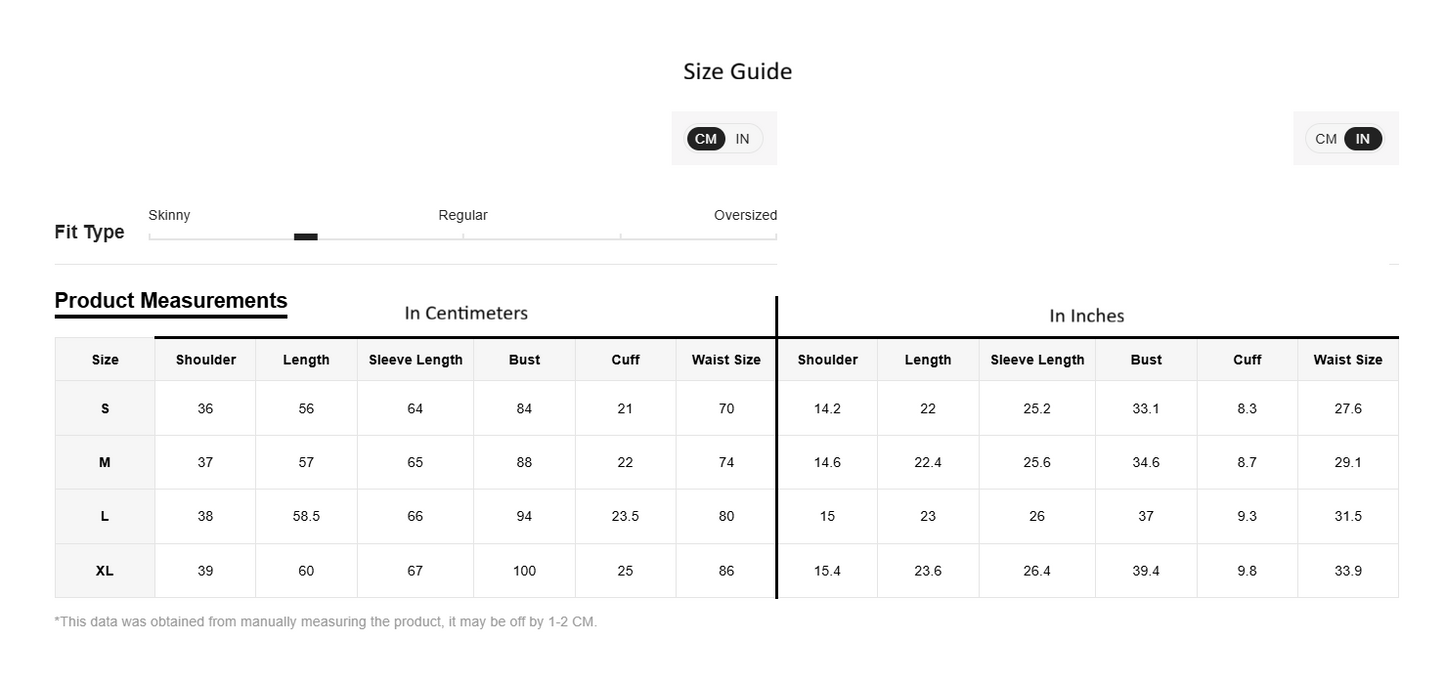
Task: Select IN in the right unit toggle
Action: click(x=1363, y=139)
